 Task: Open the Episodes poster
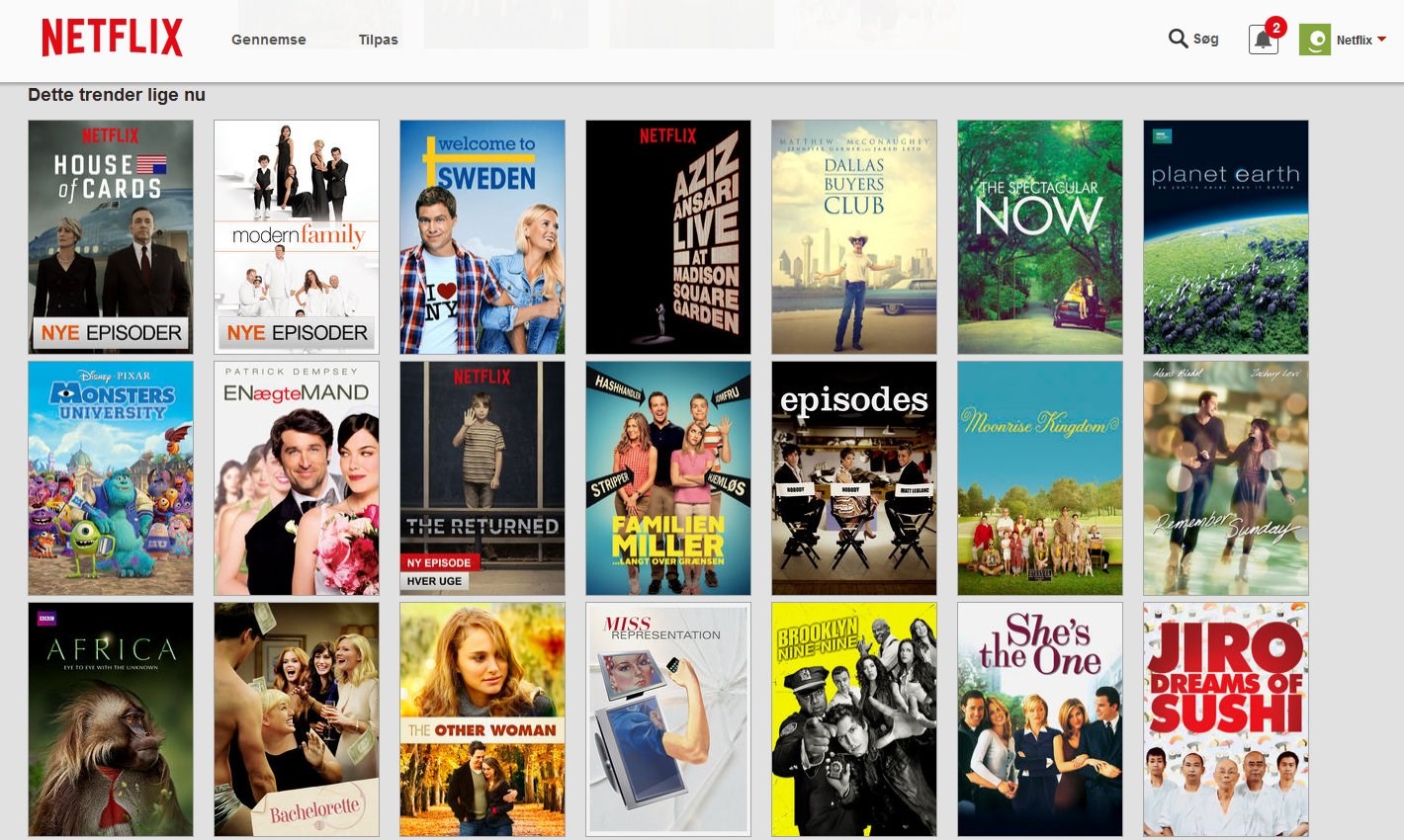(854, 478)
